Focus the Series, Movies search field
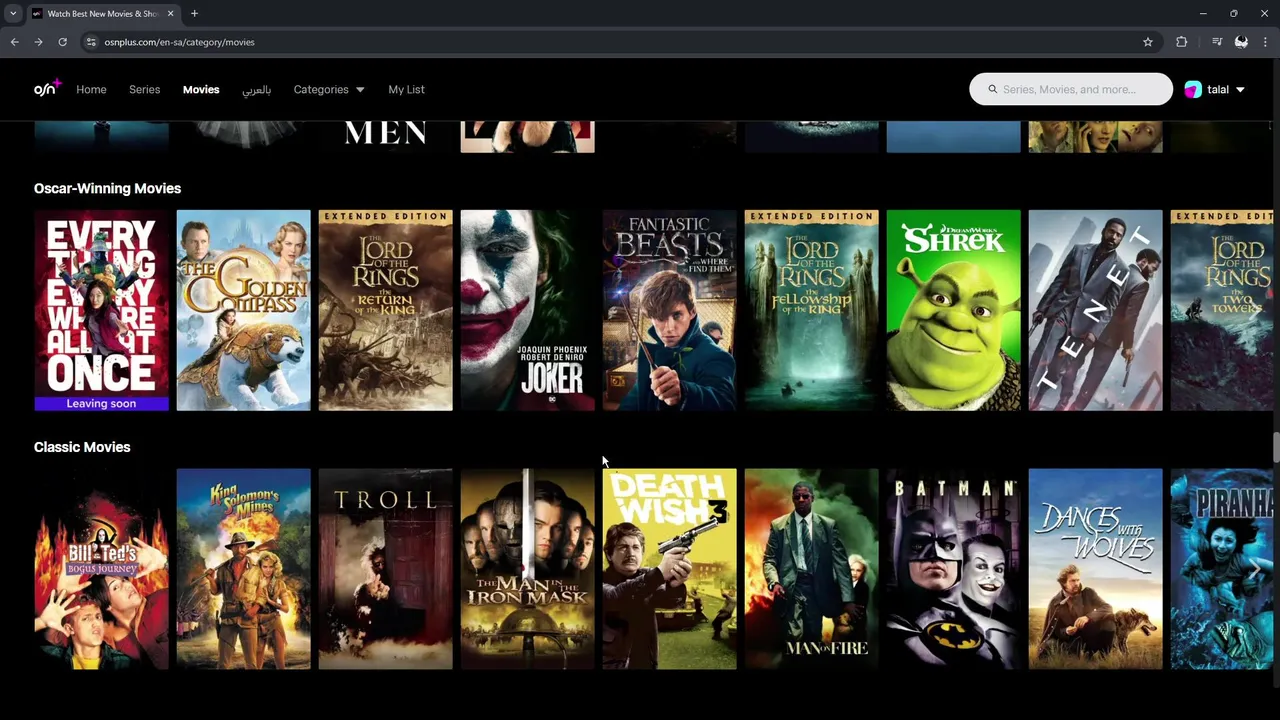 pyautogui.click(x=1071, y=89)
